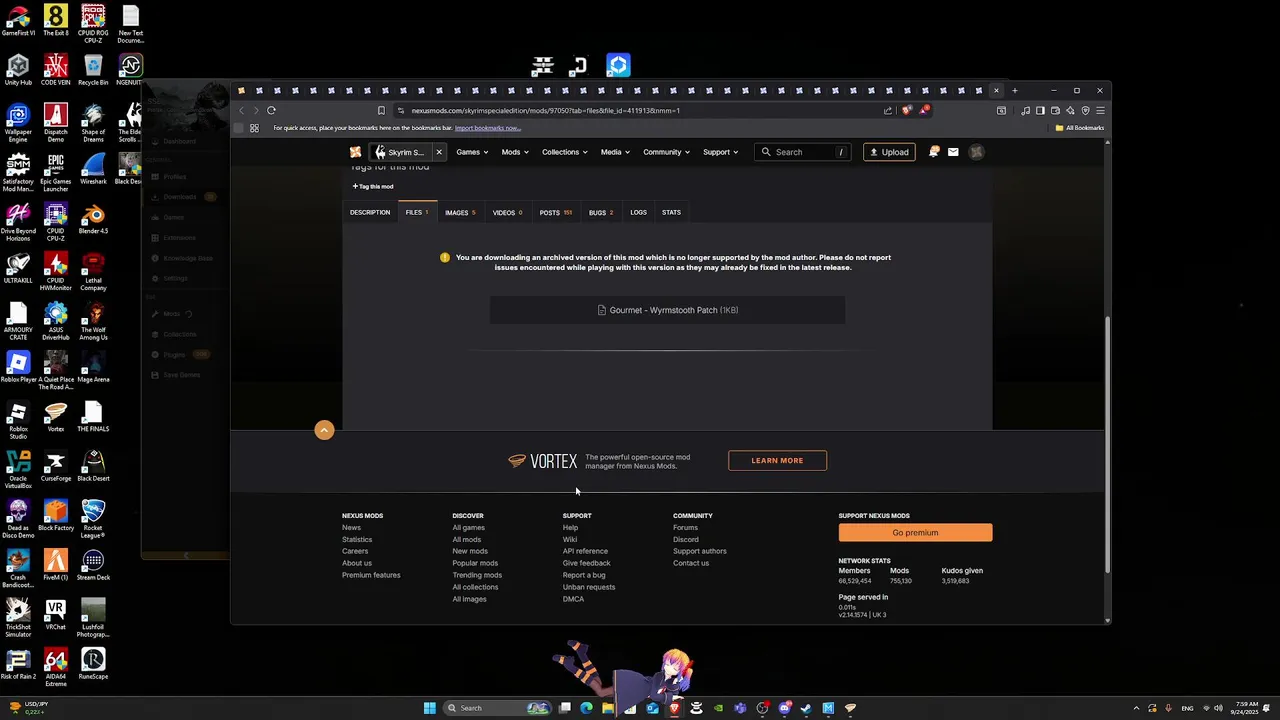Image resolution: width=1280 pixels, height=720 pixels.
Task: Expand the Collections dropdown menu
Action: 565,152
